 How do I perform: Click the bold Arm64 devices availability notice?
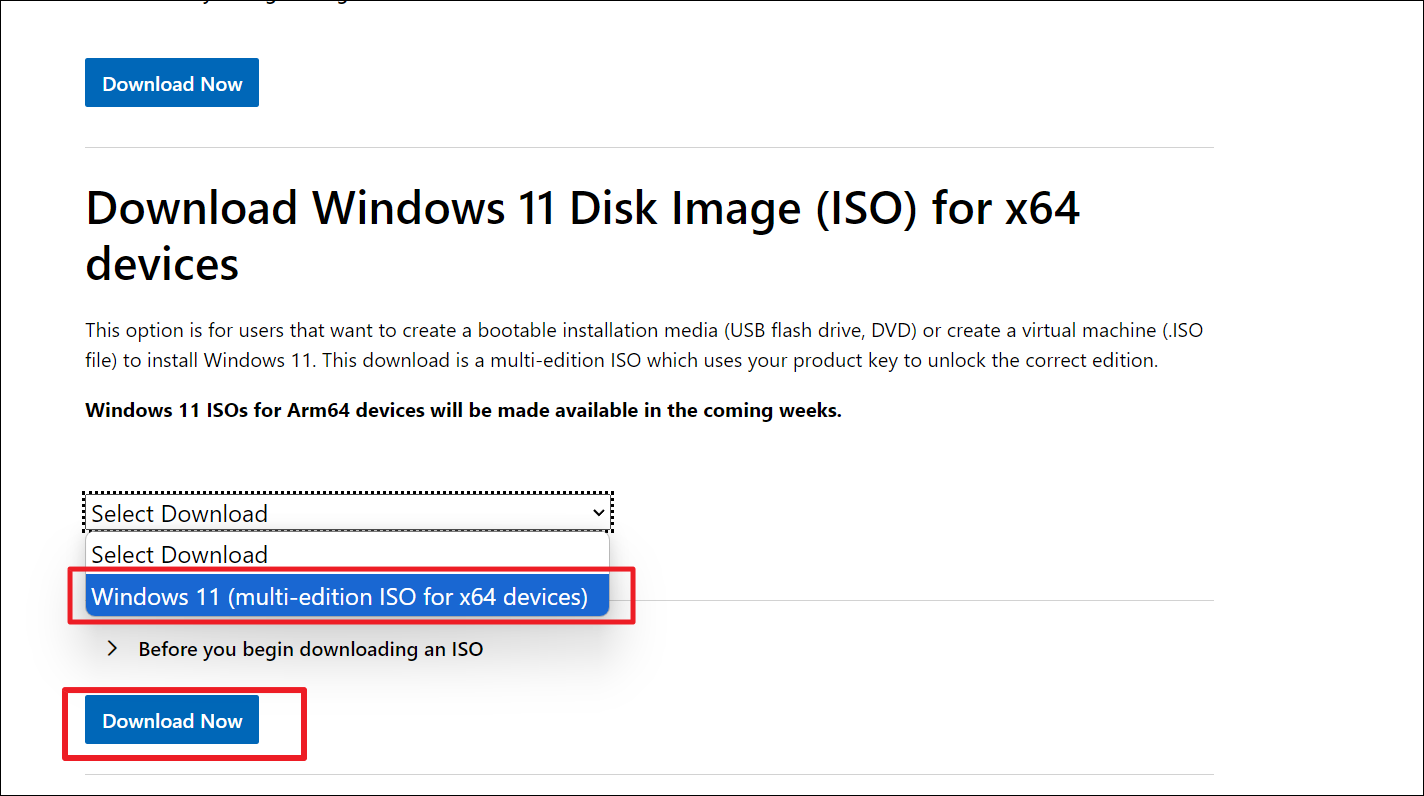[463, 410]
